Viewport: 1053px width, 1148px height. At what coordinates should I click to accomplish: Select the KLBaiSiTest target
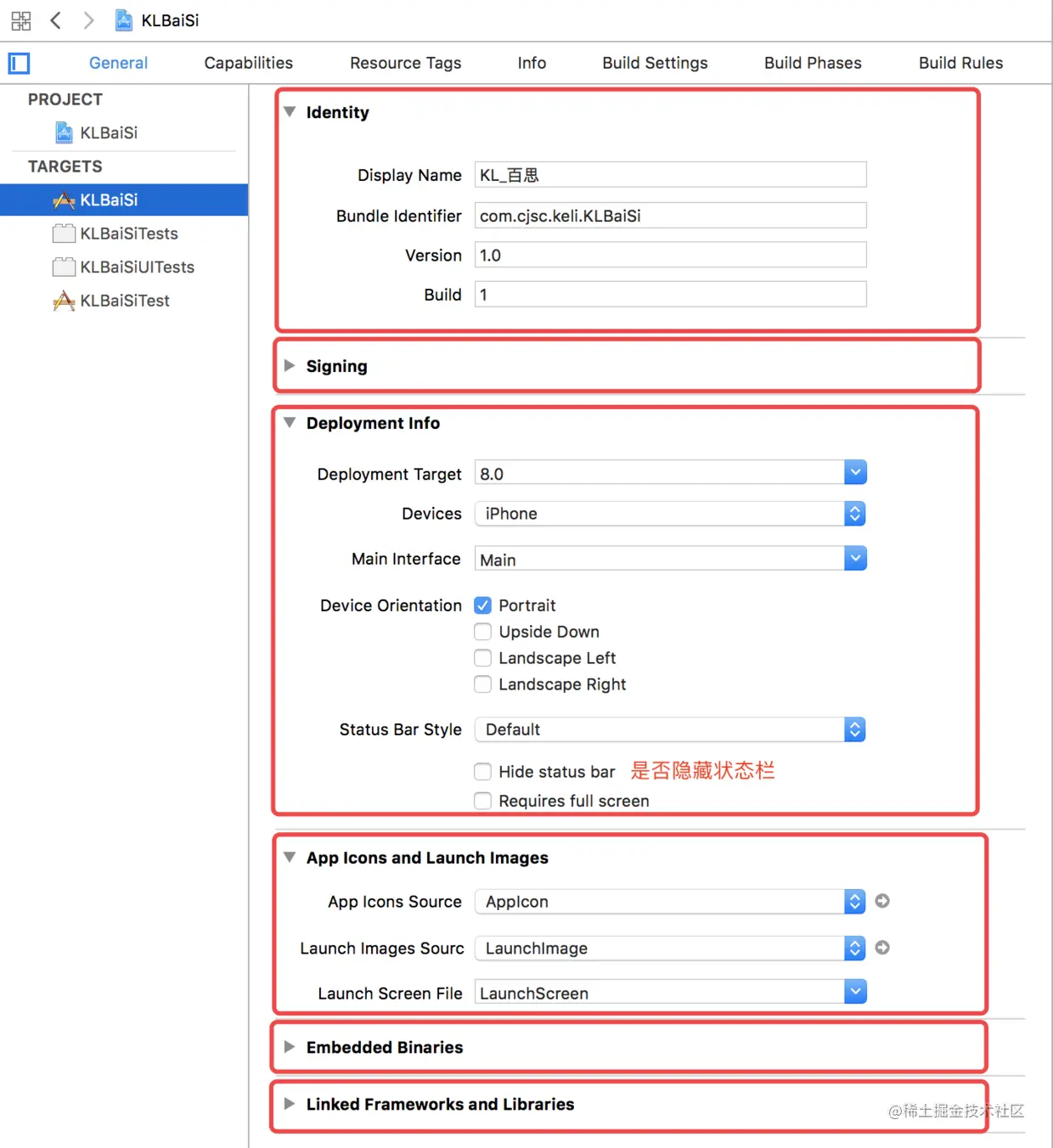(124, 301)
